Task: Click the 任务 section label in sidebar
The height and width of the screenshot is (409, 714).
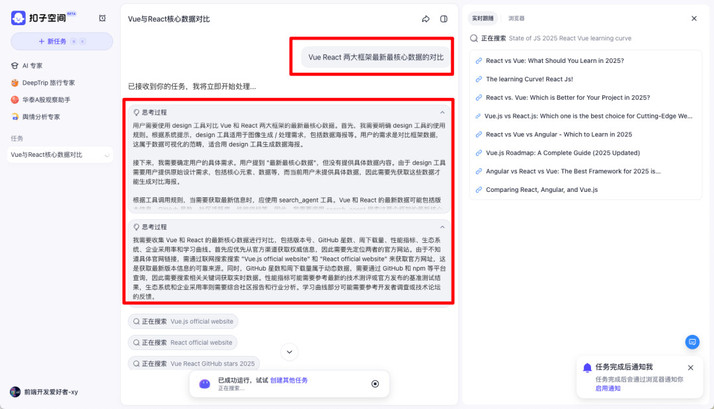Action: coord(17,138)
